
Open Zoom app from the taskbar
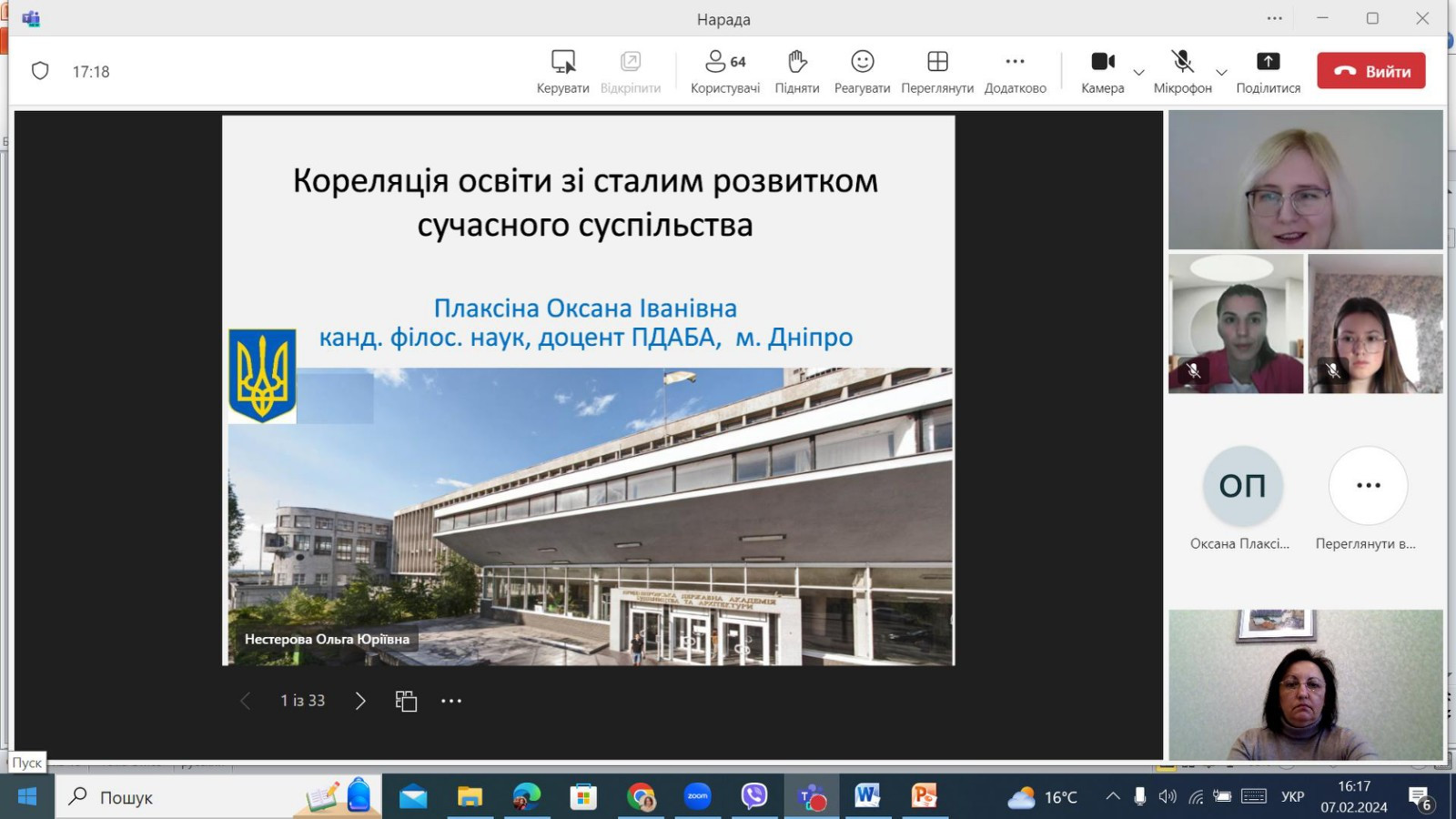[x=698, y=797]
